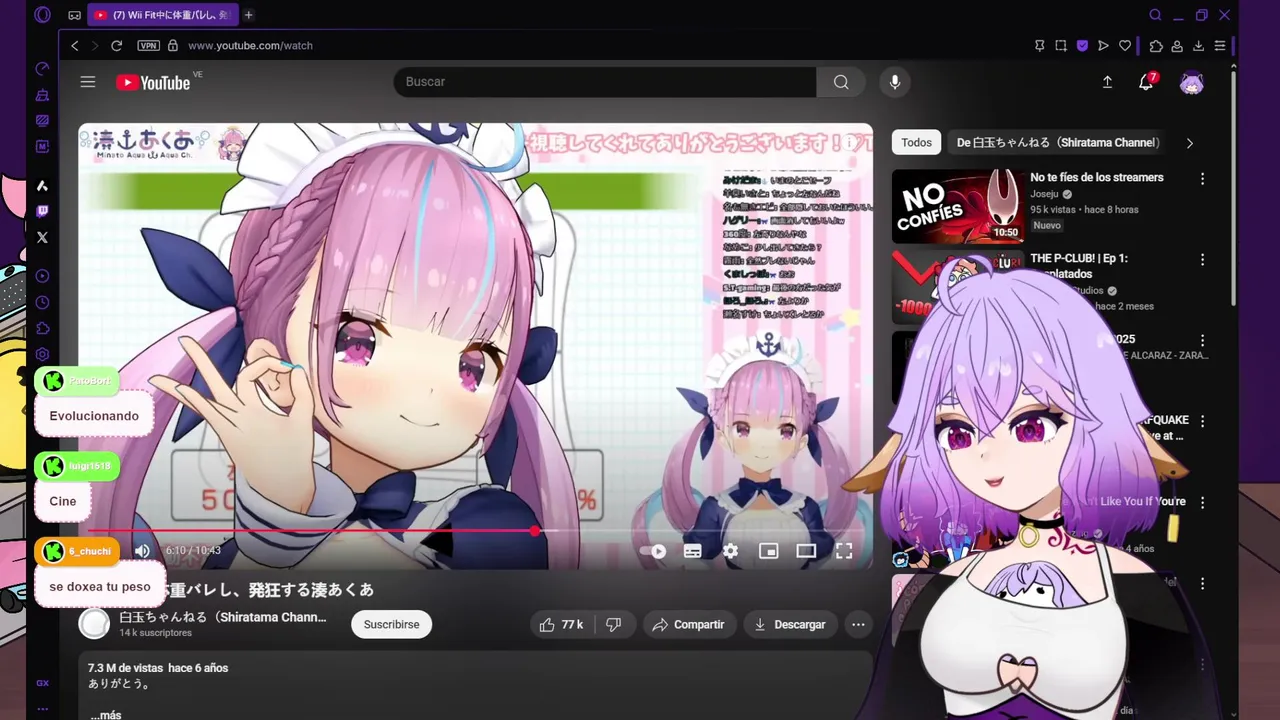Go back to the previous page
The height and width of the screenshot is (720, 1280).
pyautogui.click(x=74, y=45)
